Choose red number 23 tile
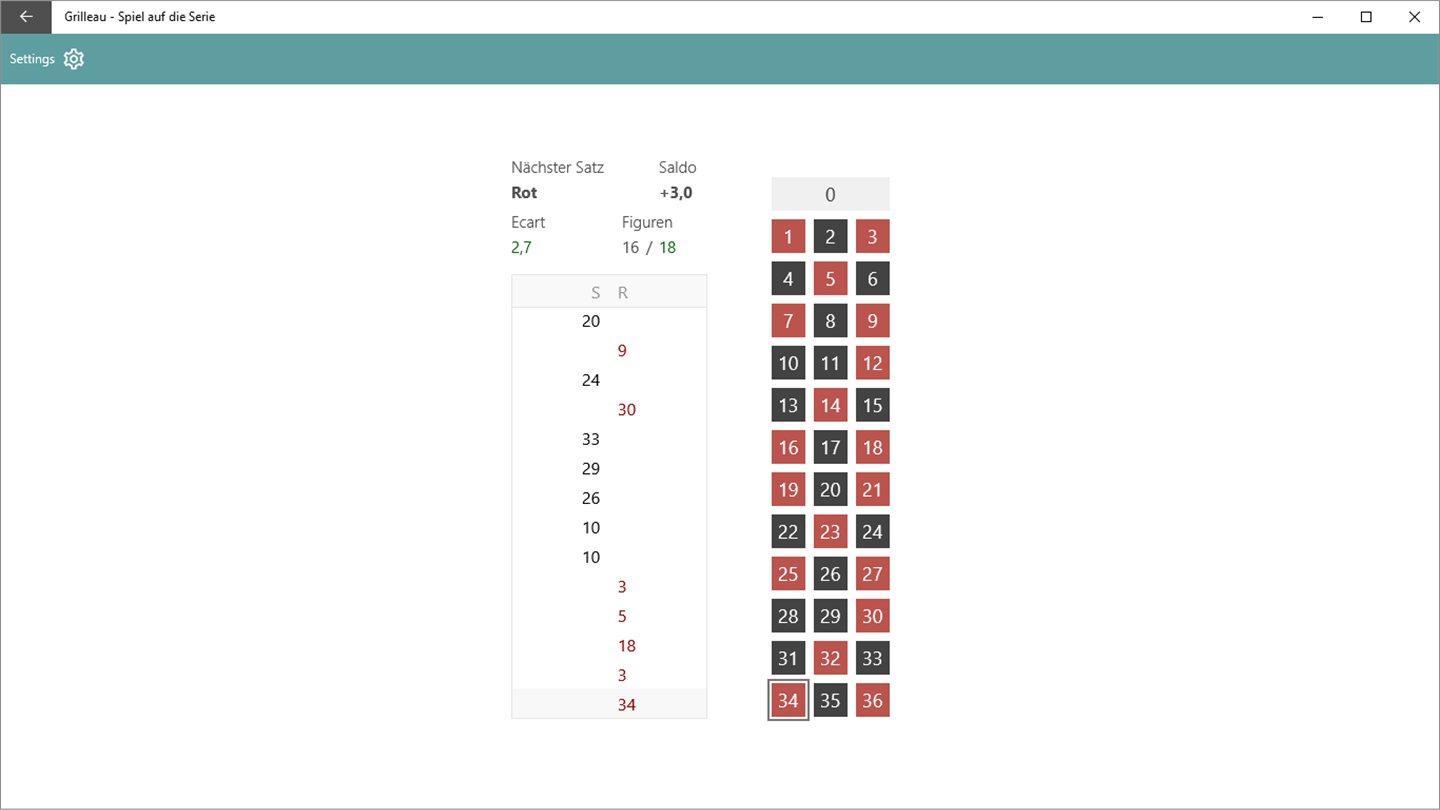 click(x=830, y=532)
